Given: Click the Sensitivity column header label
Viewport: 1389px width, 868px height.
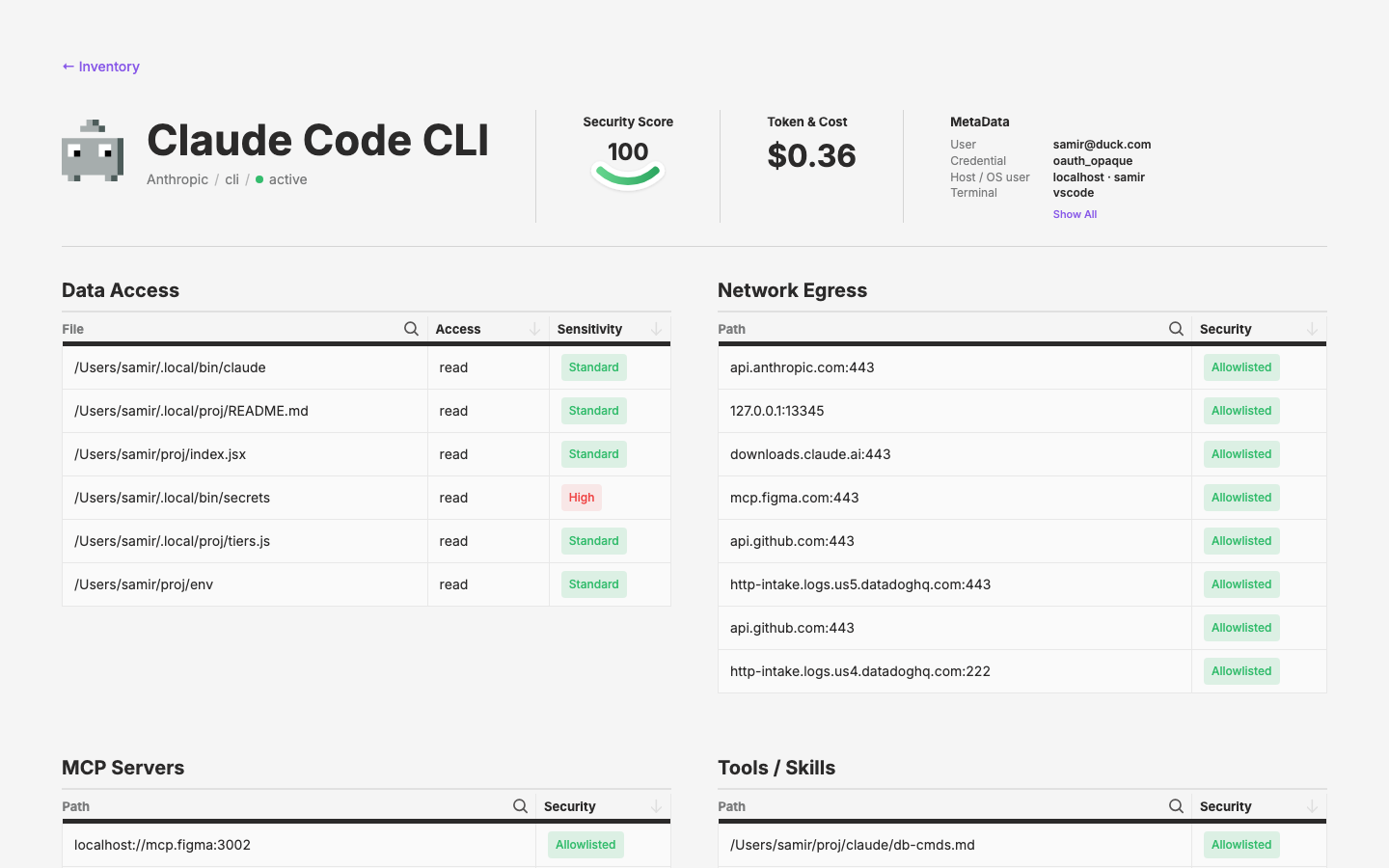Looking at the screenshot, I should 589,329.
